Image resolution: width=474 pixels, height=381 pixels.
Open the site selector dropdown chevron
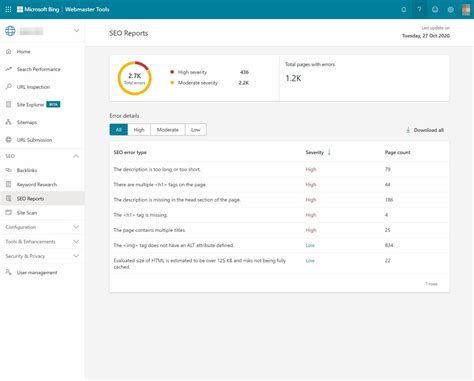click(76, 31)
